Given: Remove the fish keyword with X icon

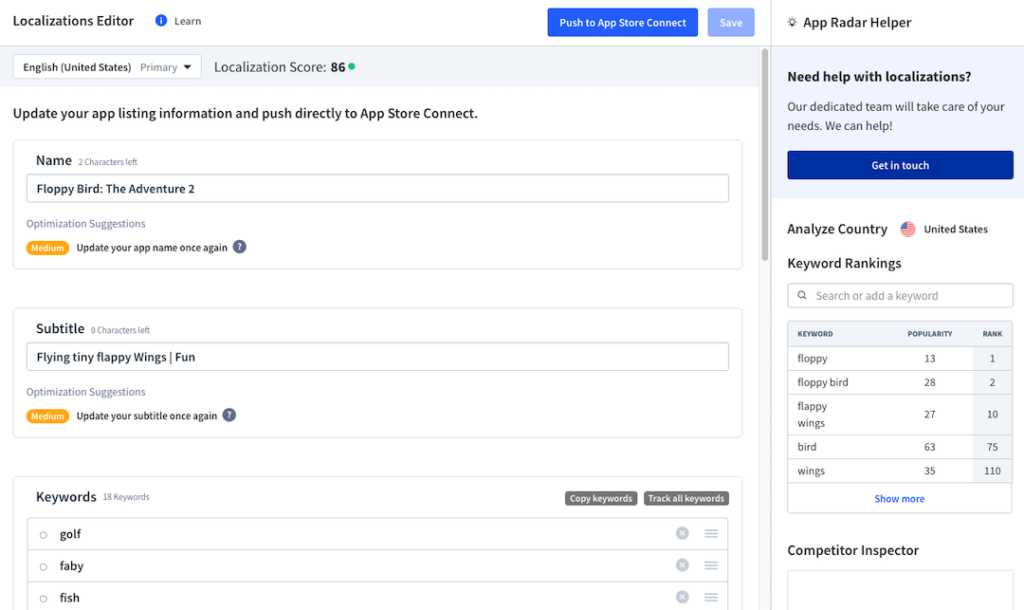Looking at the screenshot, I should (682, 597).
